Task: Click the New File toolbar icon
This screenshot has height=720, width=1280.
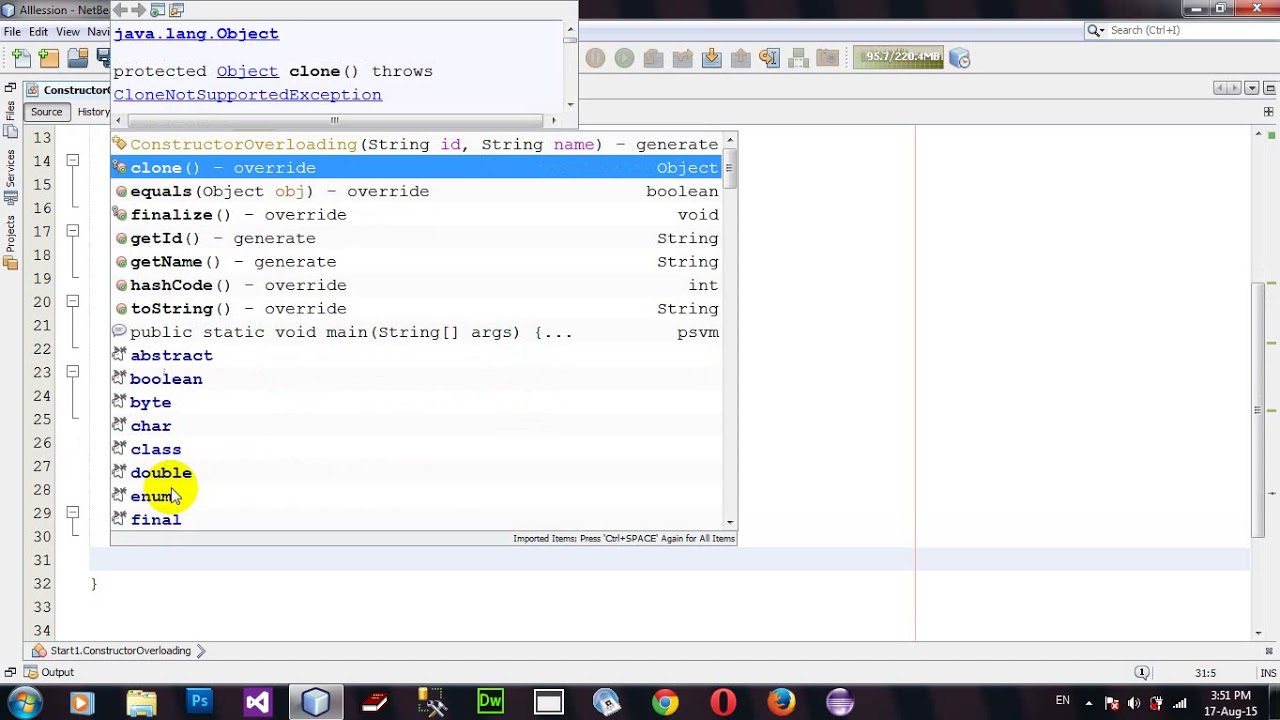Action: [x=22, y=58]
